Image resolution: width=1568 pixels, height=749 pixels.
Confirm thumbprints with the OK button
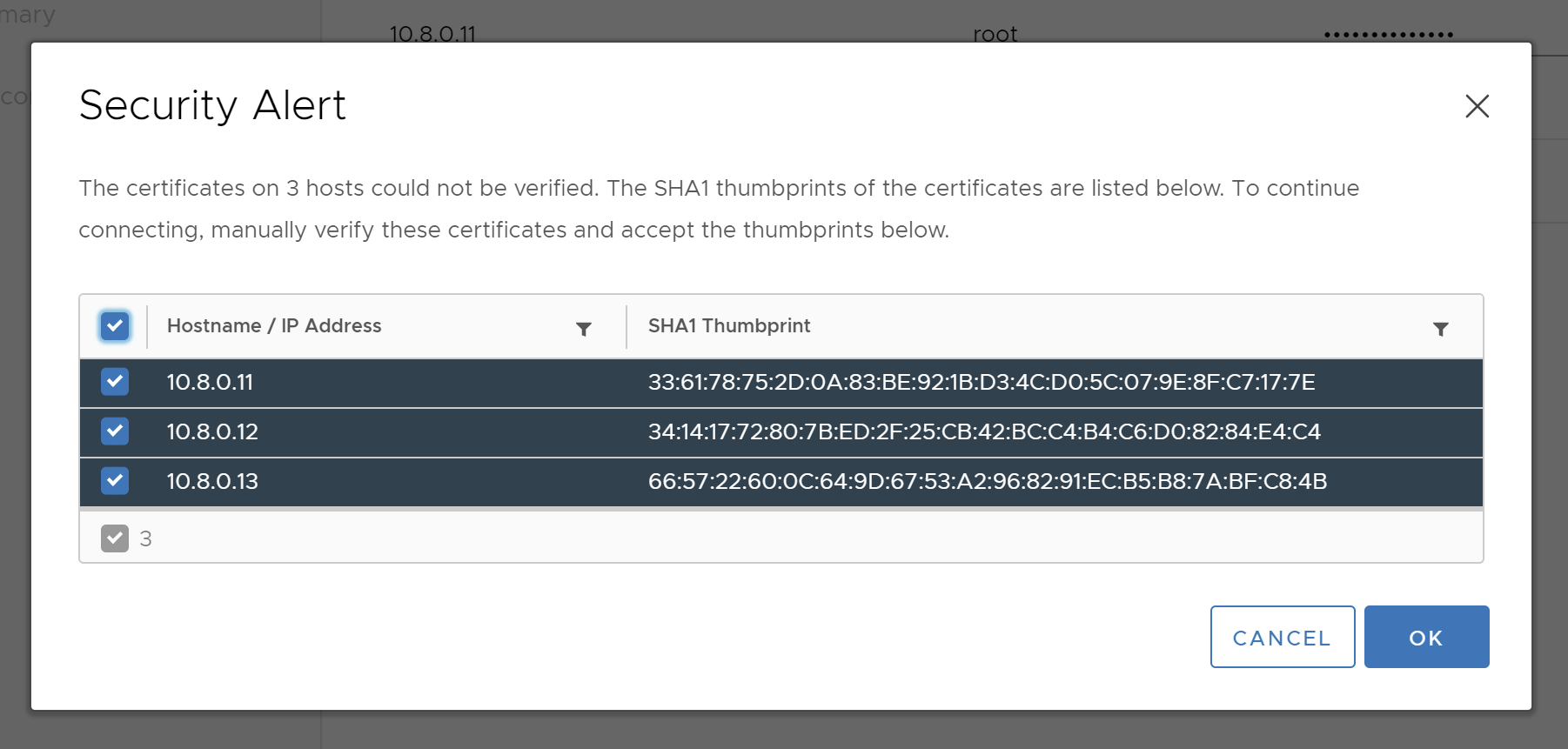pos(1426,638)
